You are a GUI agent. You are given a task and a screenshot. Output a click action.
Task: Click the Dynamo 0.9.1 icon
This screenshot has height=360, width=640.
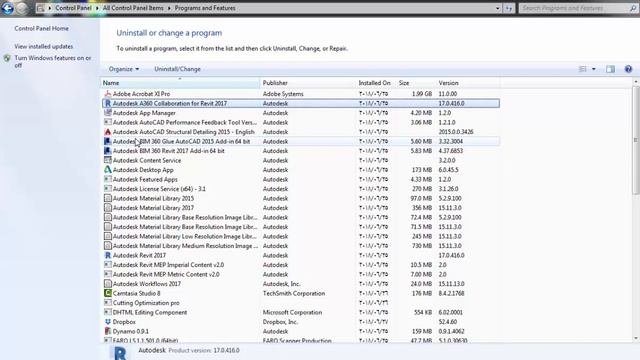pos(108,331)
